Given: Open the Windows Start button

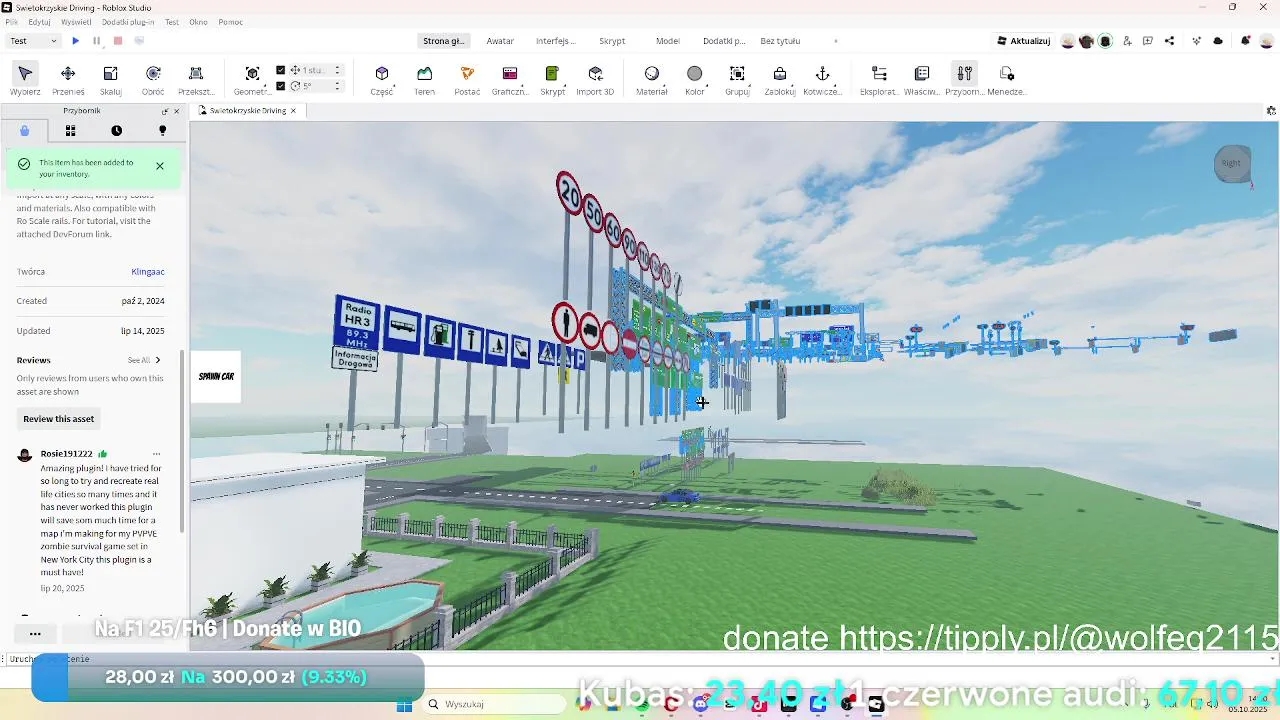Looking at the screenshot, I should 404,705.
